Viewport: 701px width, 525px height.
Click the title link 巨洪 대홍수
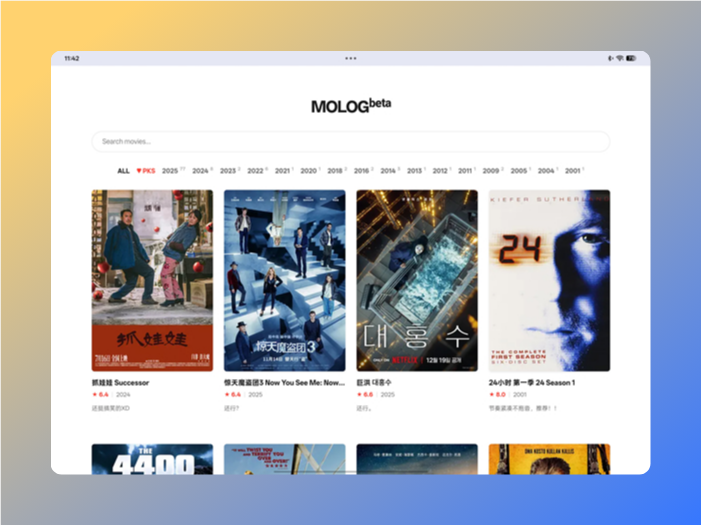pyautogui.click(x=375, y=382)
